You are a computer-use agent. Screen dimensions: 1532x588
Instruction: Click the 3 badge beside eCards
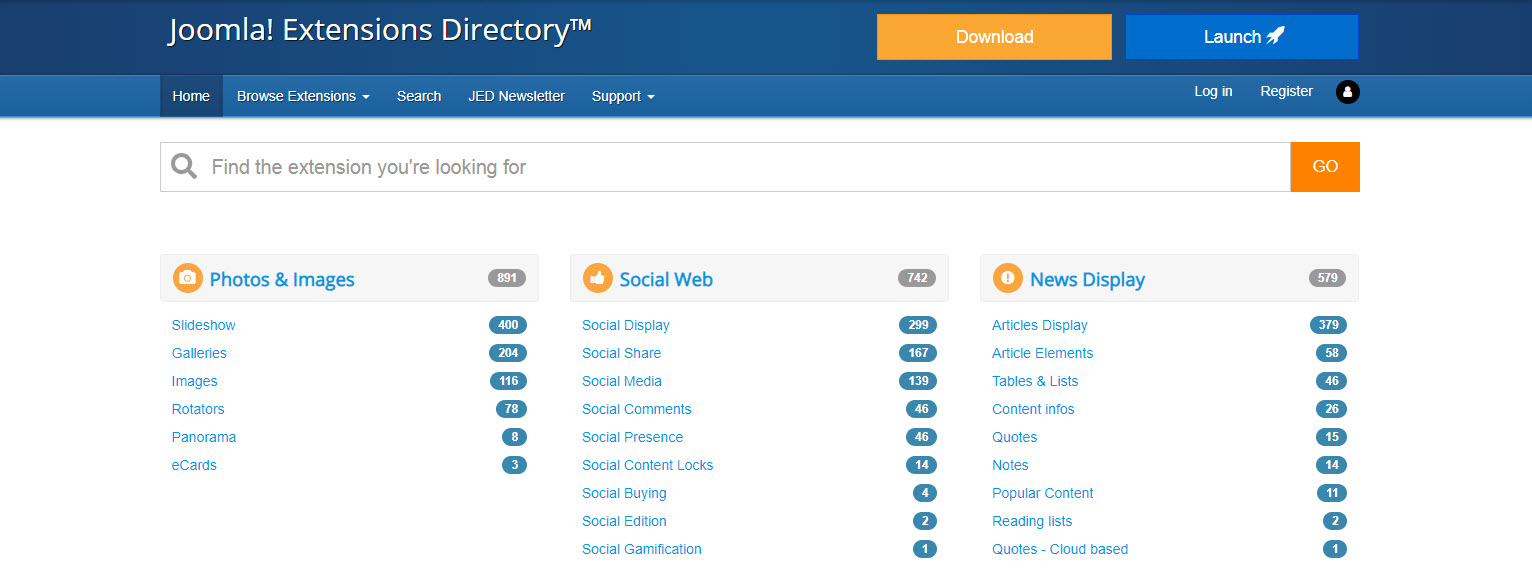514,465
